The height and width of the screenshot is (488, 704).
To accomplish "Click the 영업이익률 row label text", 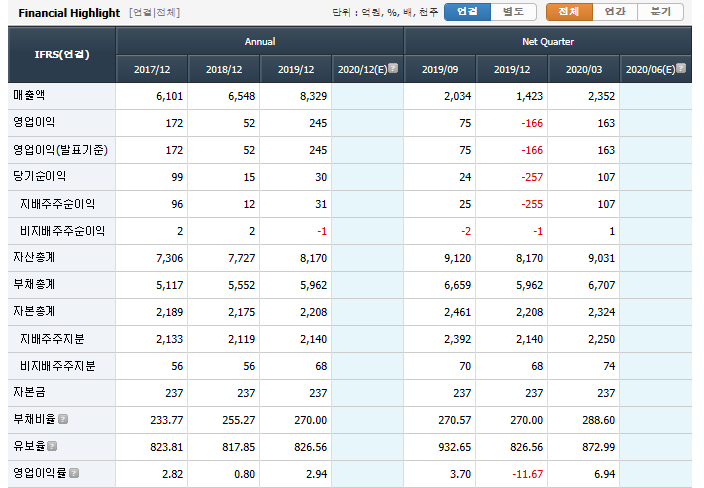I will (x=40, y=473).
